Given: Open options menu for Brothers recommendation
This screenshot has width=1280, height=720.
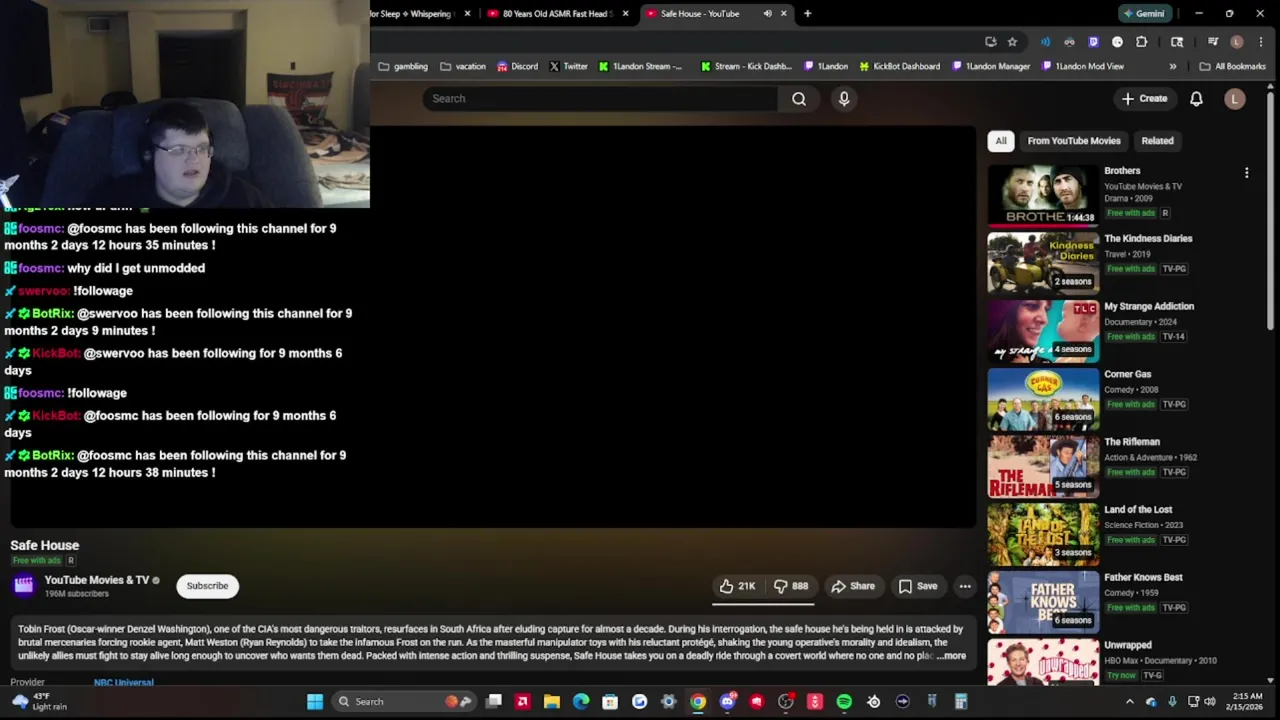Looking at the screenshot, I should click(x=1246, y=173).
